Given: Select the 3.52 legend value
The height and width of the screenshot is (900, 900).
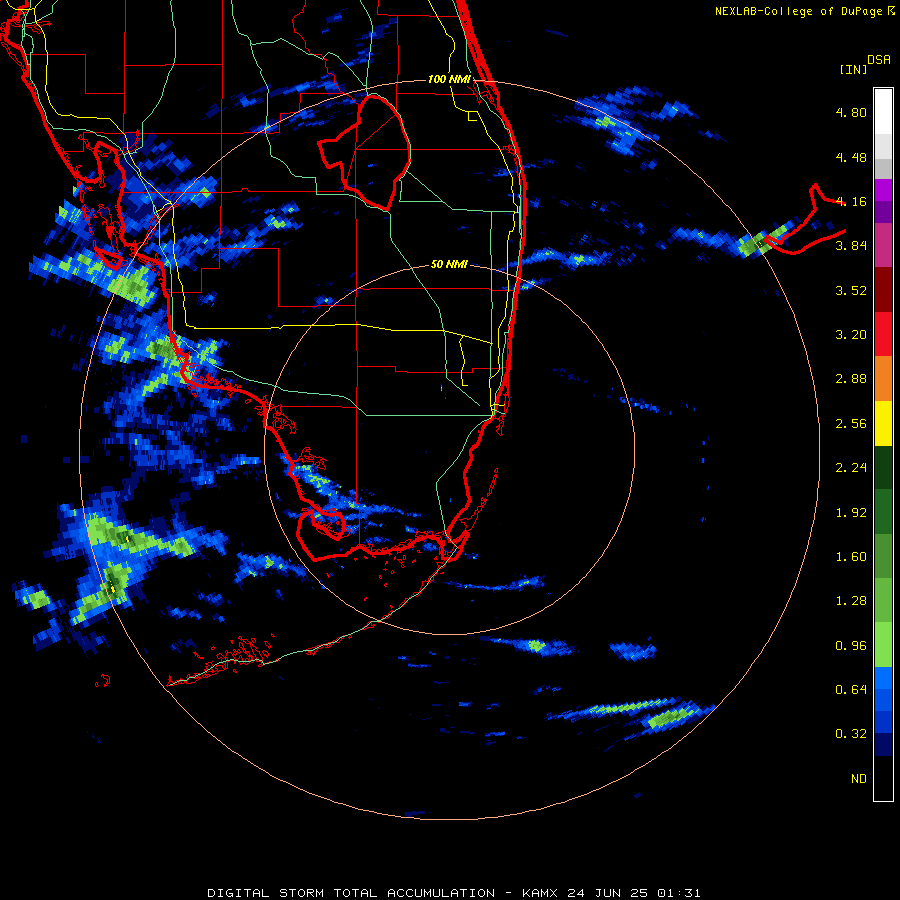Looking at the screenshot, I should (851, 290).
